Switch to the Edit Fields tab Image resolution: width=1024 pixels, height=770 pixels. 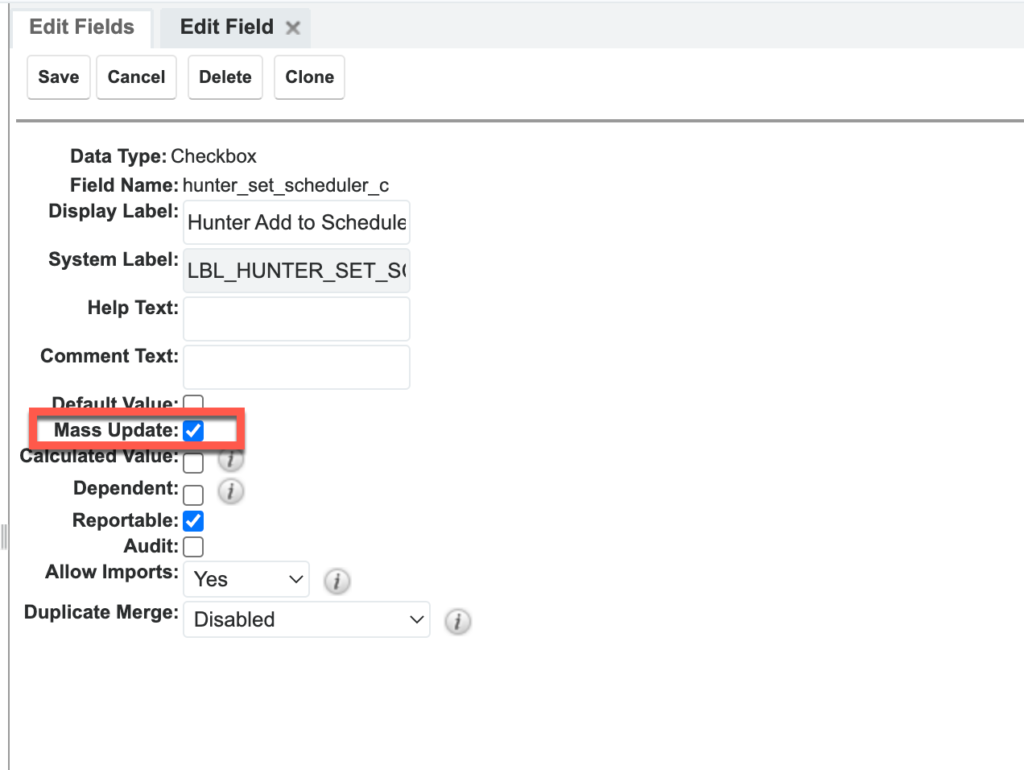[x=82, y=27]
